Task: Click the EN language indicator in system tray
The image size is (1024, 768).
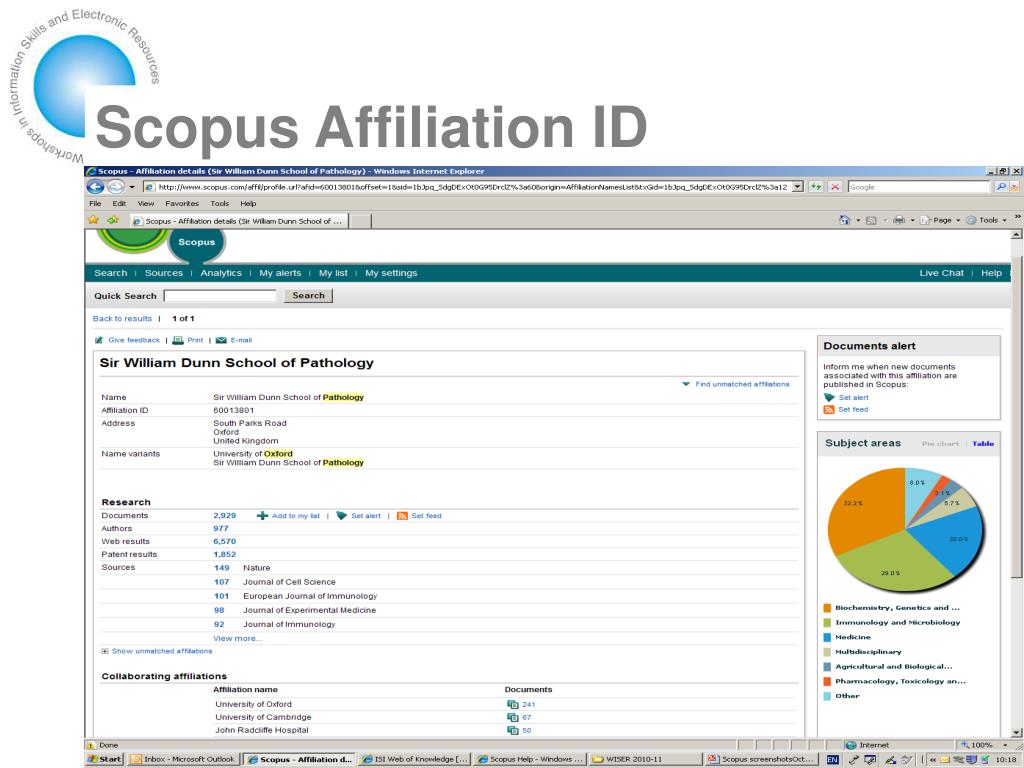Action: point(833,760)
